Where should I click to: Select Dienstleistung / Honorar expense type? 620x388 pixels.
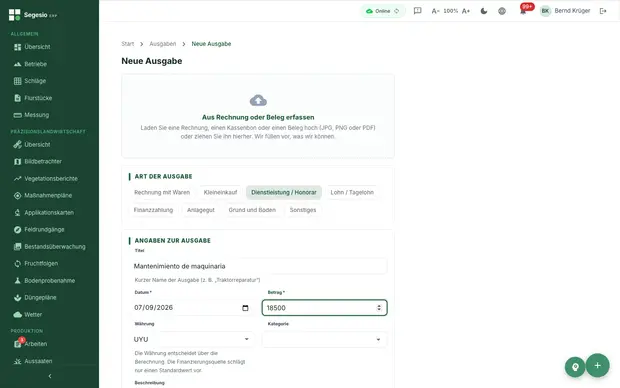pyautogui.click(x=284, y=192)
